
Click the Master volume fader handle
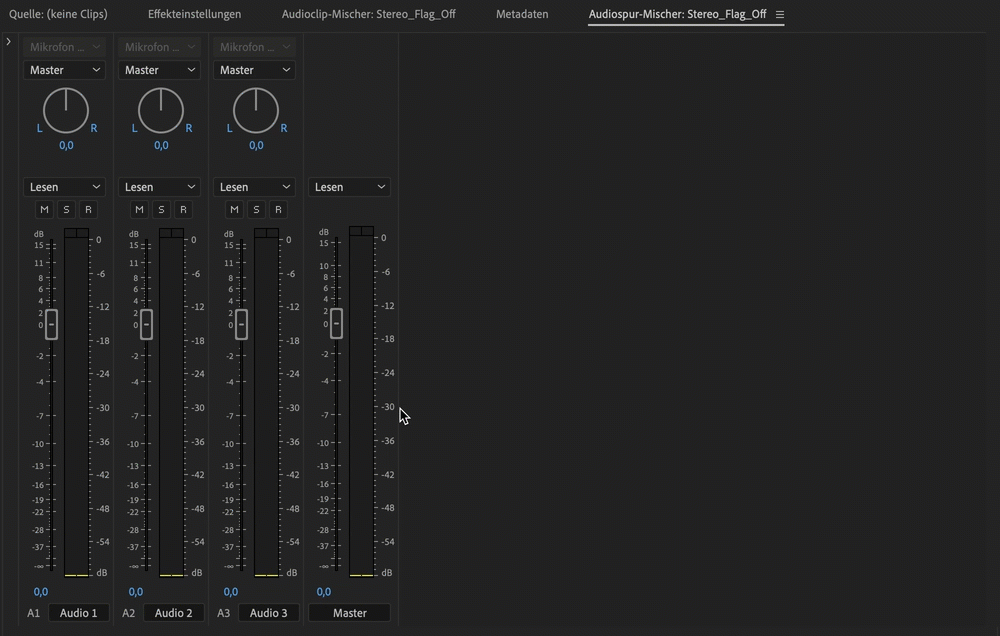[336, 323]
